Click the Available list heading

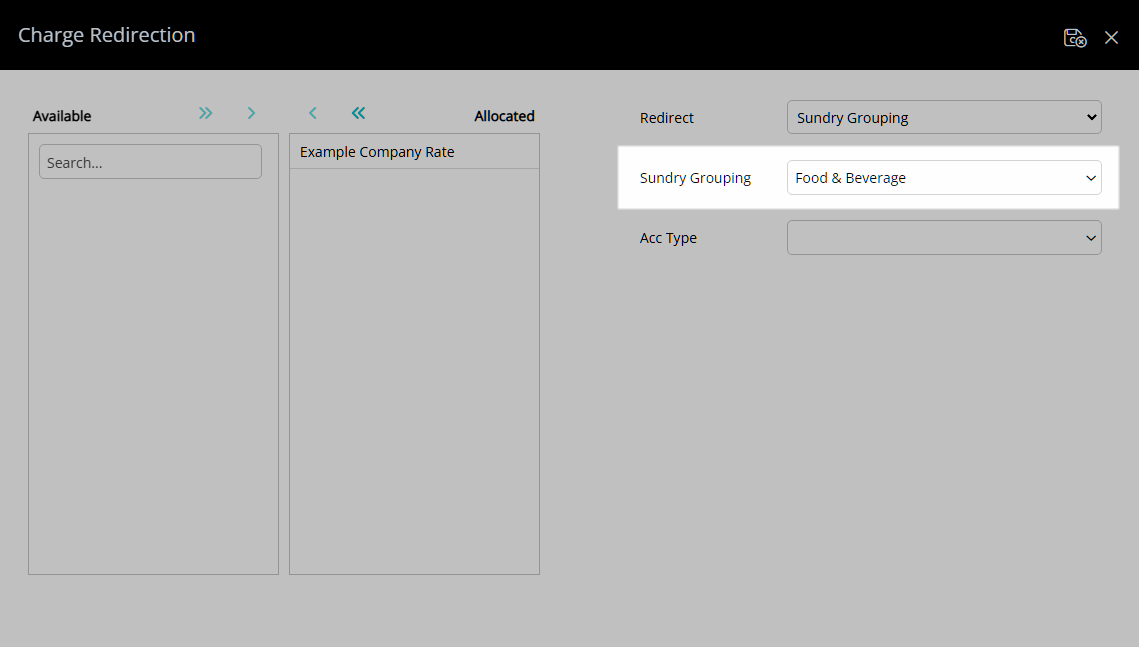pyautogui.click(x=62, y=116)
